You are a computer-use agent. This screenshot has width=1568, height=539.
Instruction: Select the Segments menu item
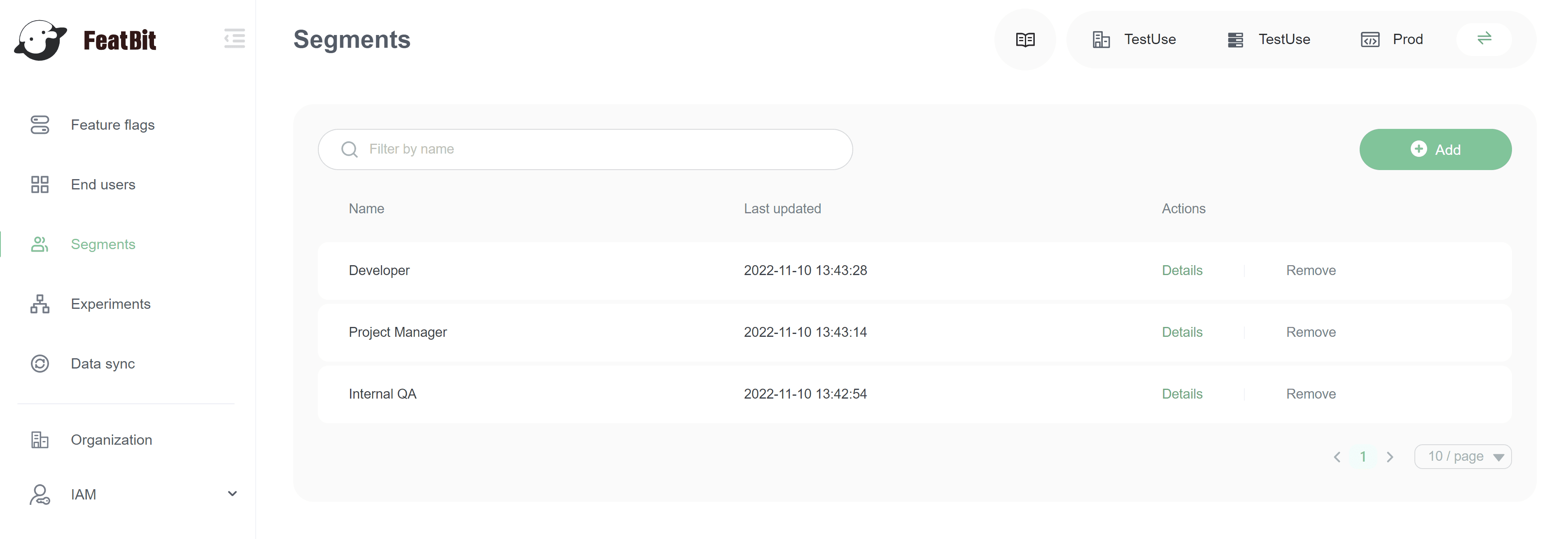(103, 244)
